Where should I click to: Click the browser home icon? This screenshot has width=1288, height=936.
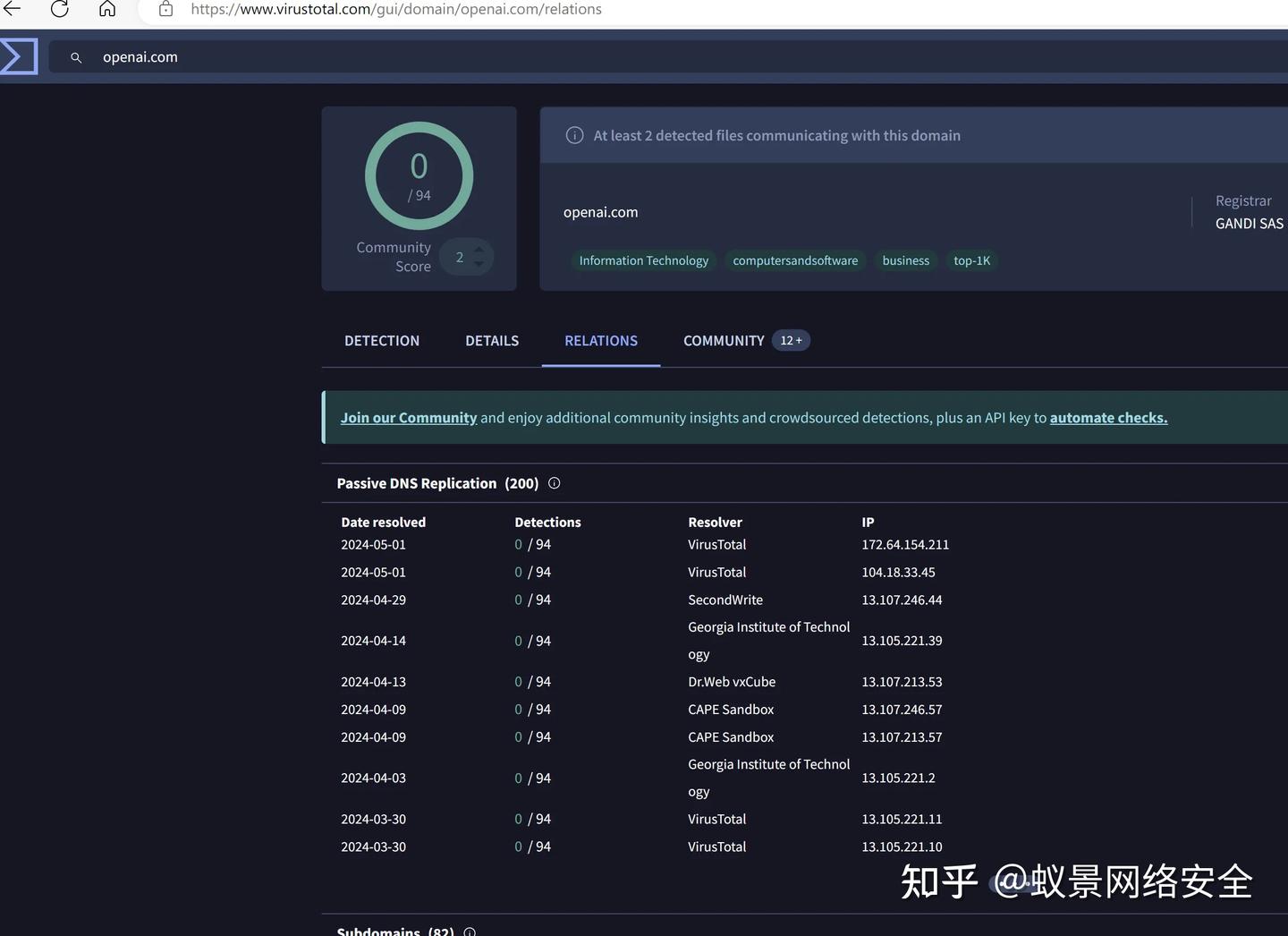[x=107, y=9]
